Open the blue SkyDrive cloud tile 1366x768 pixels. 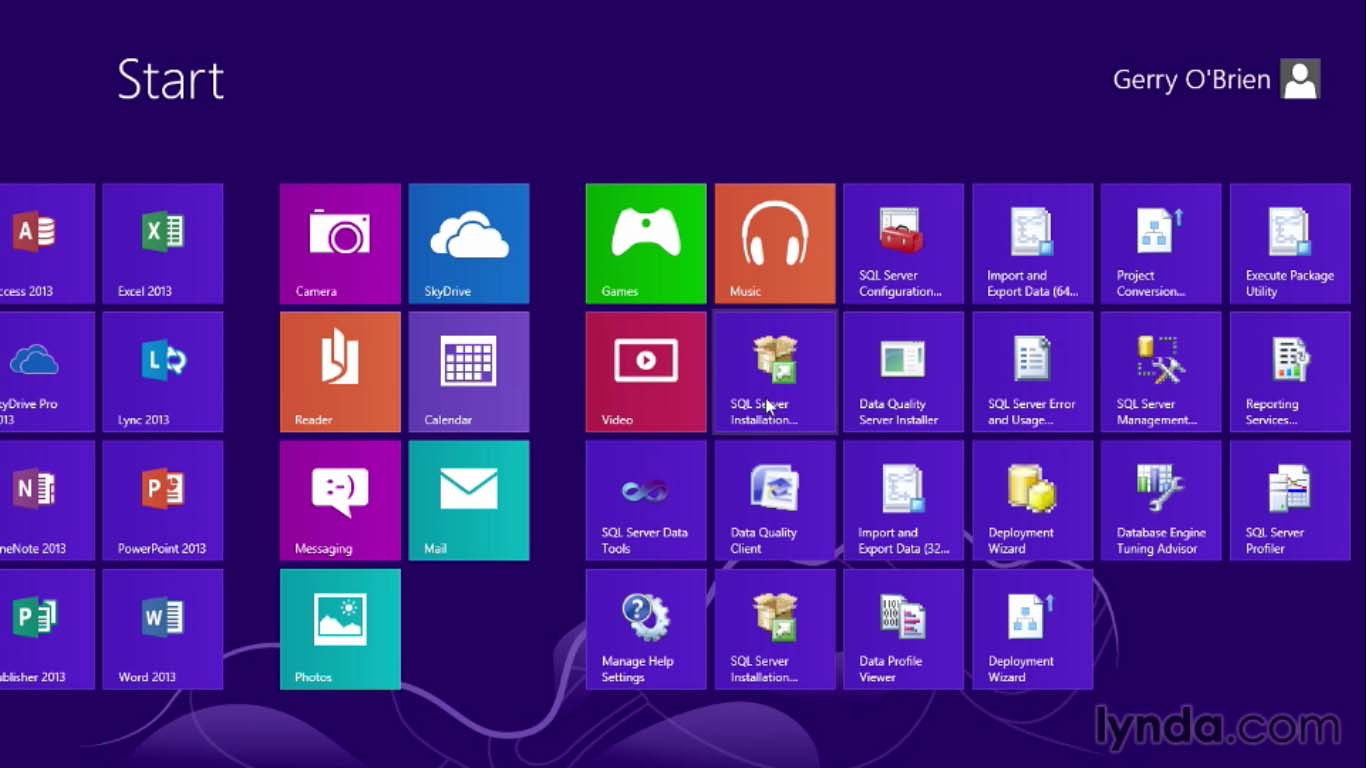469,243
